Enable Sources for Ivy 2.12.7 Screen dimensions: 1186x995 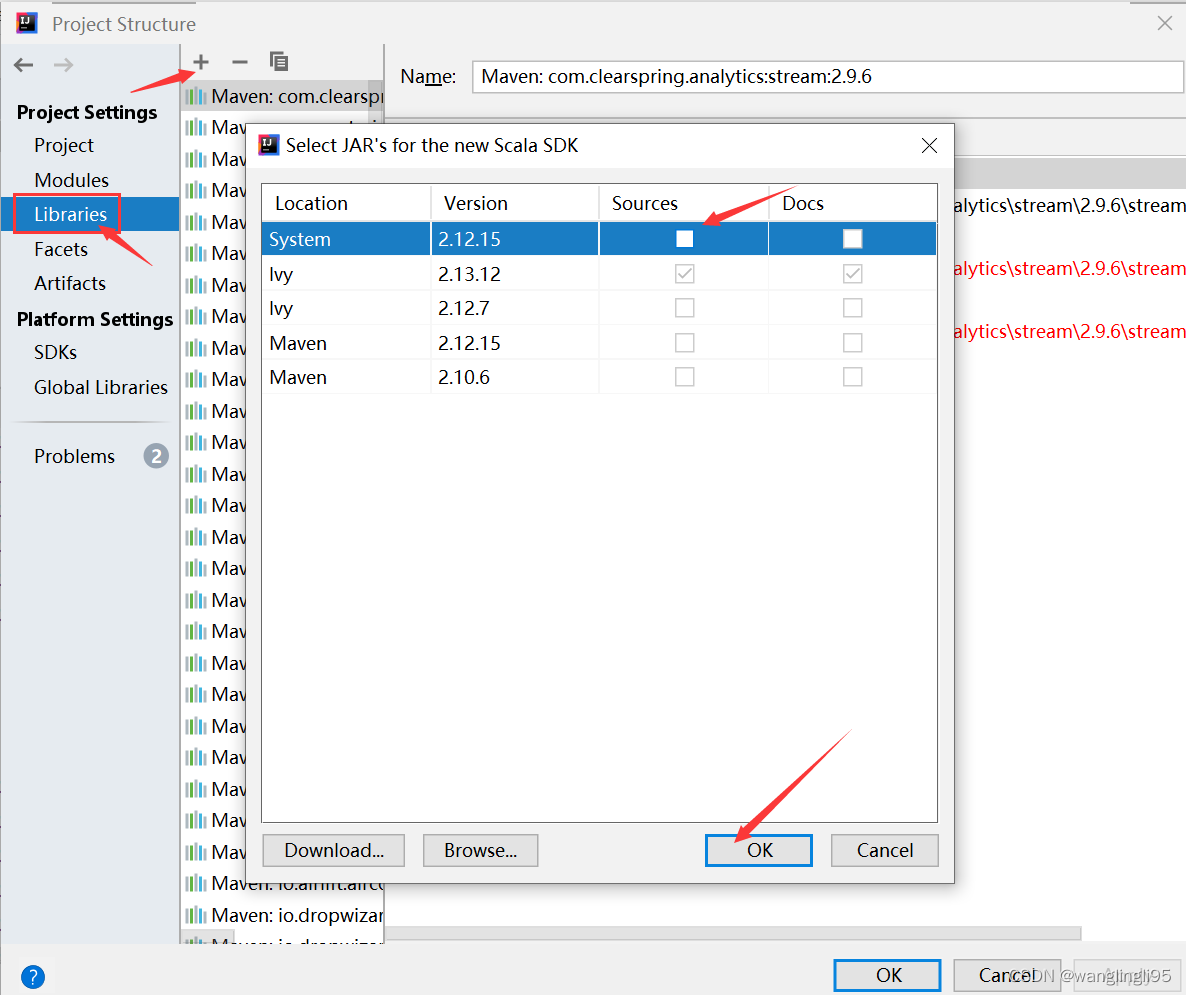click(685, 308)
